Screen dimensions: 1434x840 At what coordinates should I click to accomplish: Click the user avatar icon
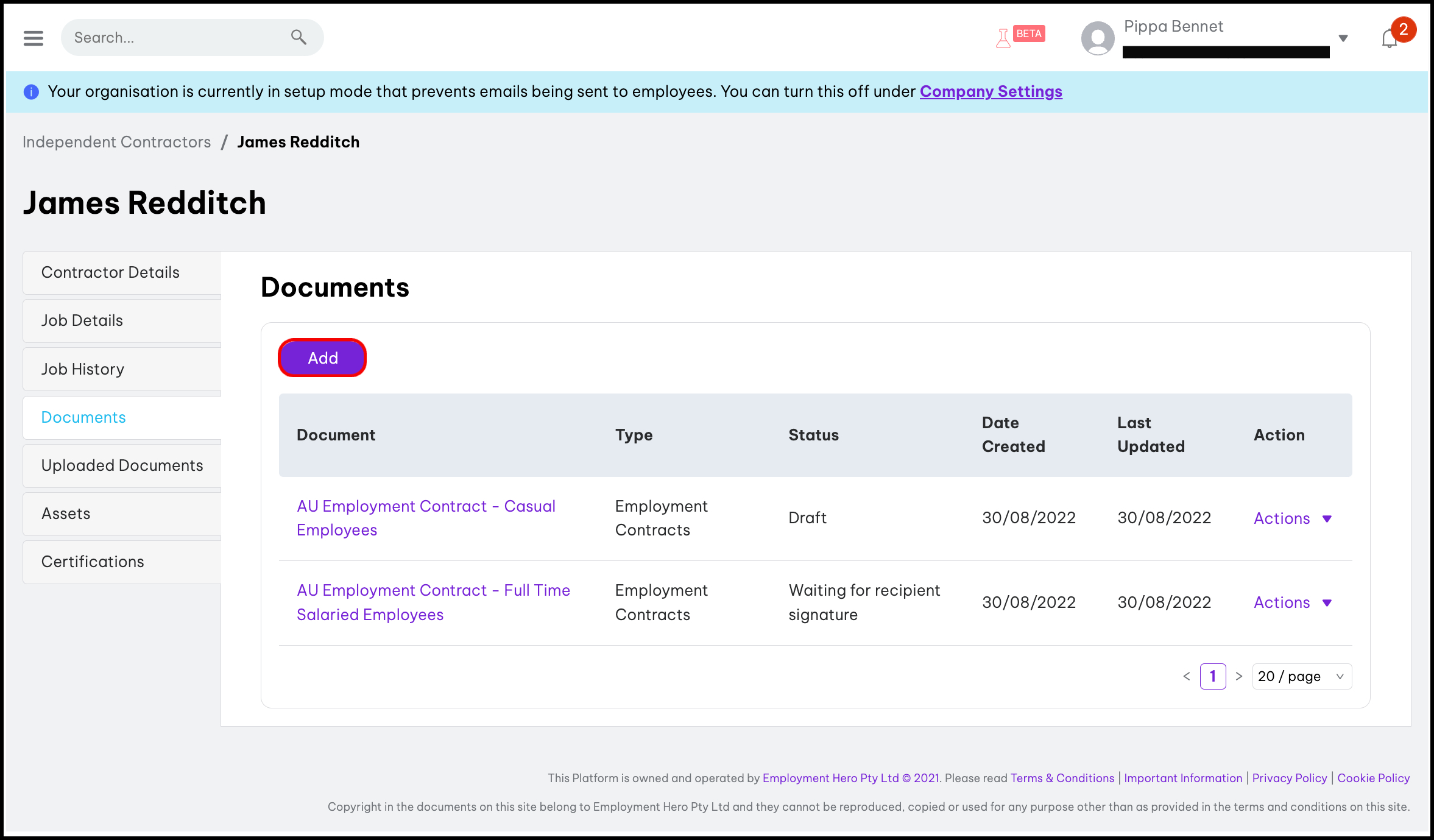coord(1097,38)
